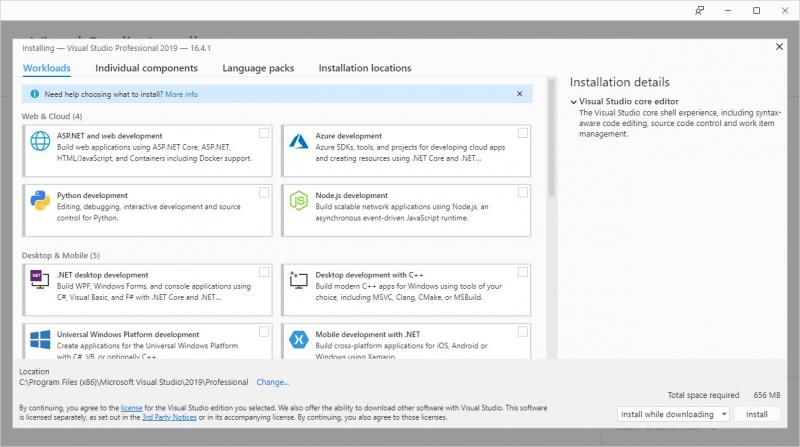This screenshot has width=800, height=447.
Task: Close the Visual Studio Installer outer window
Action: click(x=785, y=10)
